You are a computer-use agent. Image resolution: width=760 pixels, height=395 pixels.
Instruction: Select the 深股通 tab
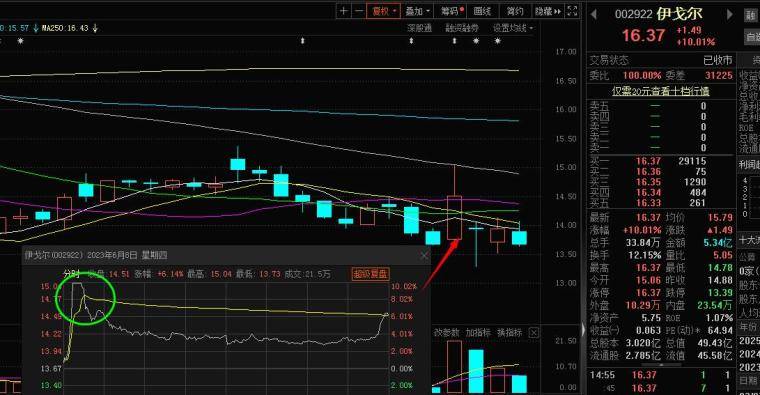point(419,28)
